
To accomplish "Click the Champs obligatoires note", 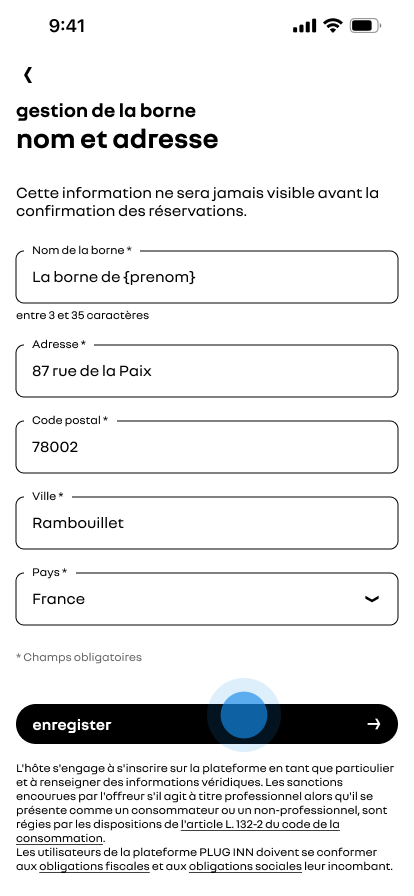I will pyautogui.click(x=79, y=657).
